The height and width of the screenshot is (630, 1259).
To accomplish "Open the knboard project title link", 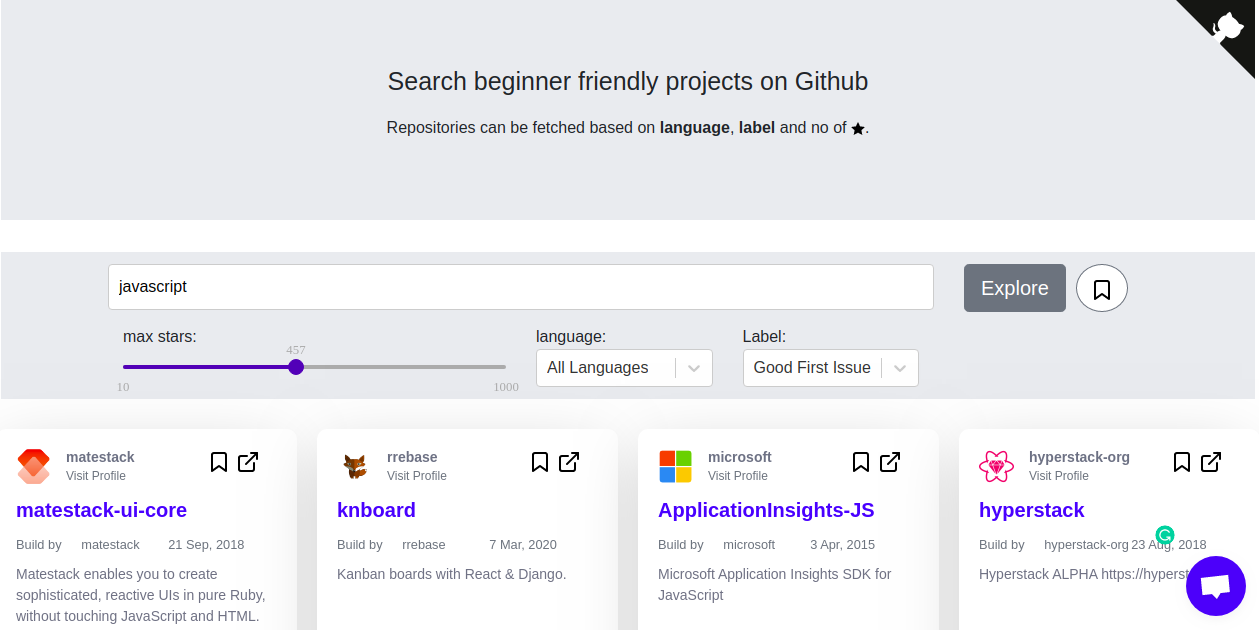I will click(376, 510).
